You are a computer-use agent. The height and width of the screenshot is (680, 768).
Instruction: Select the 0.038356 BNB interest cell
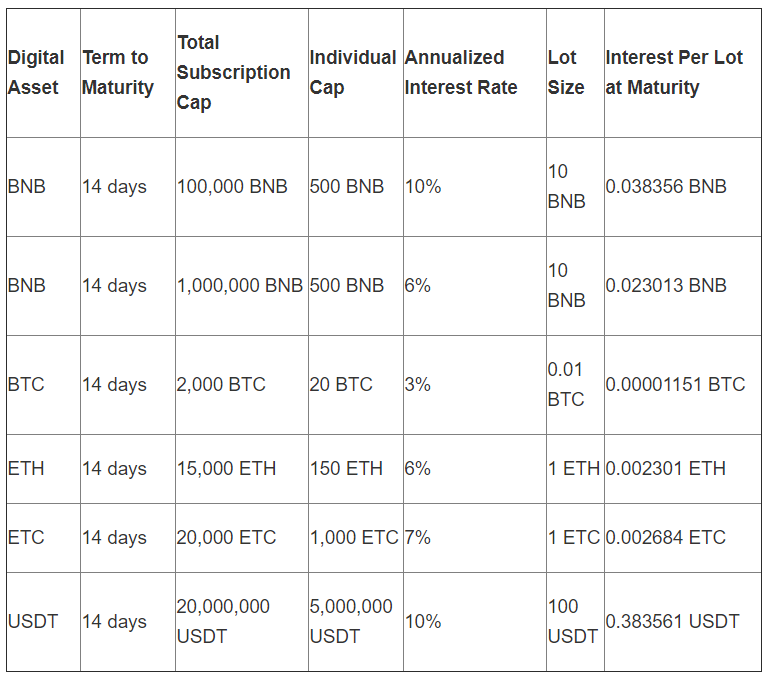(x=666, y=187)
